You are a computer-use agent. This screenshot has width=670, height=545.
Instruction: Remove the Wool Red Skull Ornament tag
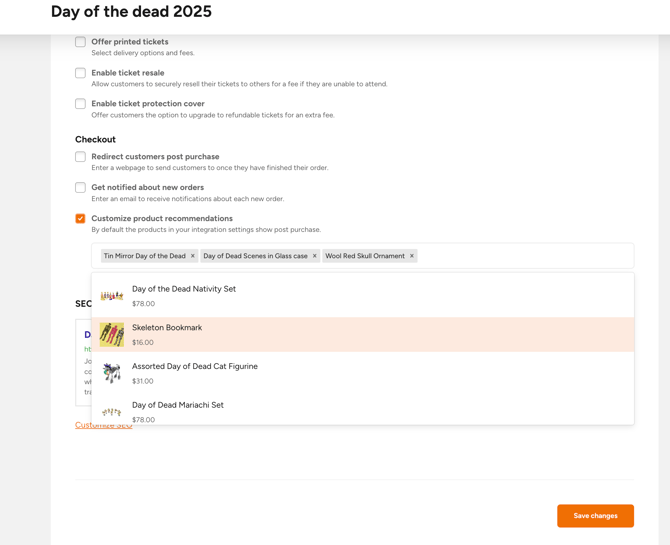tap(412, 256)
